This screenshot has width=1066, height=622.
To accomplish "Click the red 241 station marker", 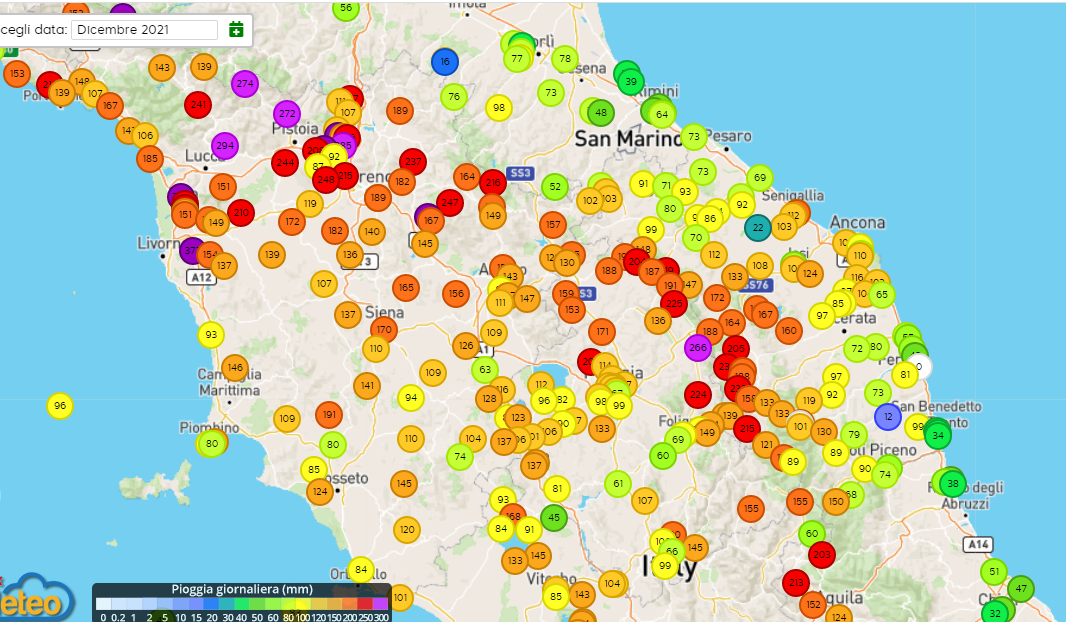I will 198,104.
